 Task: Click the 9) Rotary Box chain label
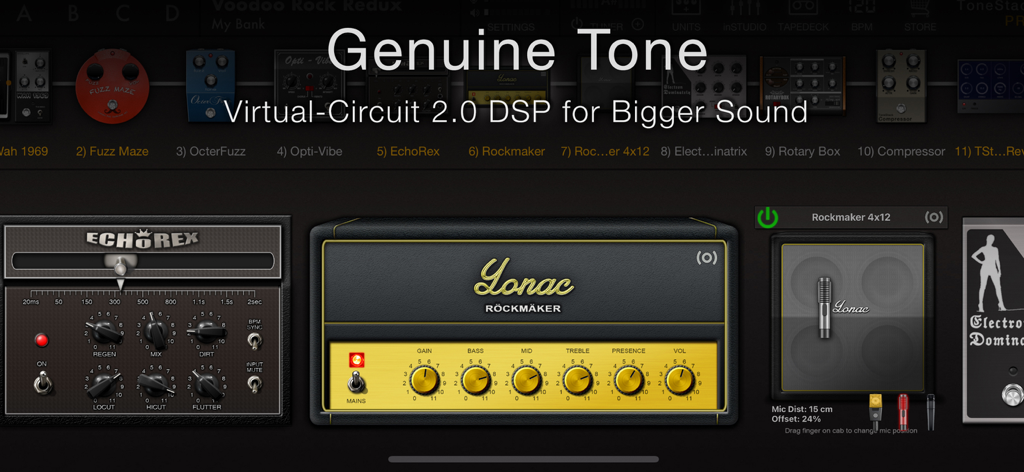pos(803,151)
